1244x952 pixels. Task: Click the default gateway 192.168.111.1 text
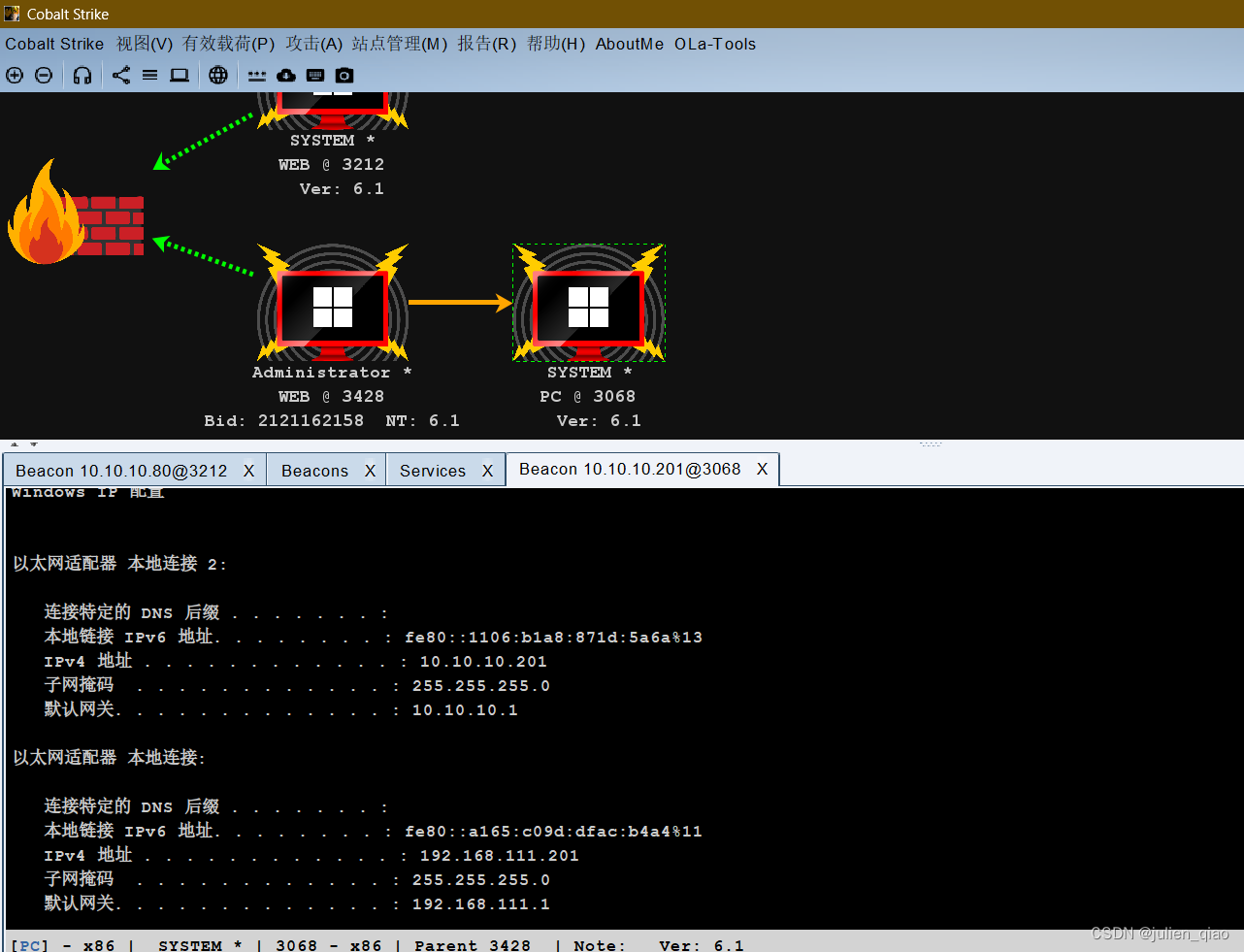coord(480,904)
